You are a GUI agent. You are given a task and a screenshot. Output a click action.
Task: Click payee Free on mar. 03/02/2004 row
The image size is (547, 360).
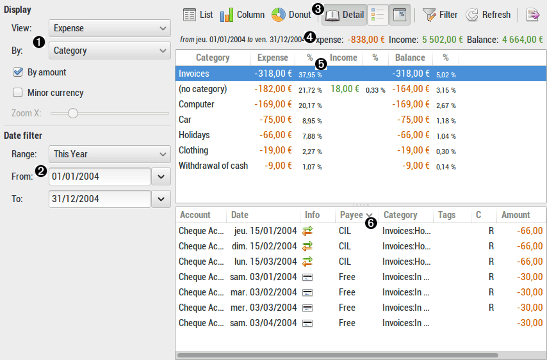pyautogui.click(x=347, y=292)
